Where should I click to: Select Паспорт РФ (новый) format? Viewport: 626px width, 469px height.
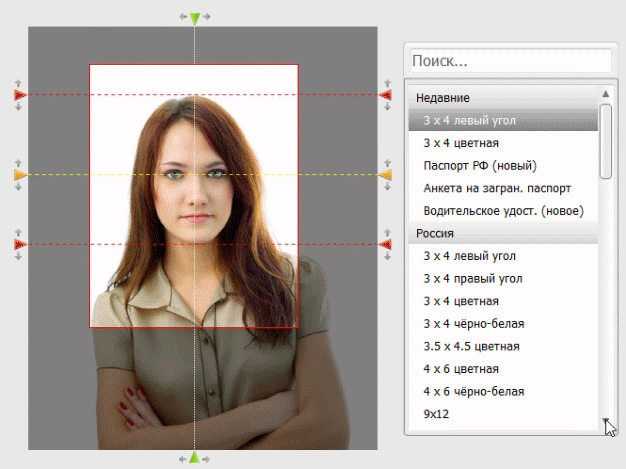[503, 165]
